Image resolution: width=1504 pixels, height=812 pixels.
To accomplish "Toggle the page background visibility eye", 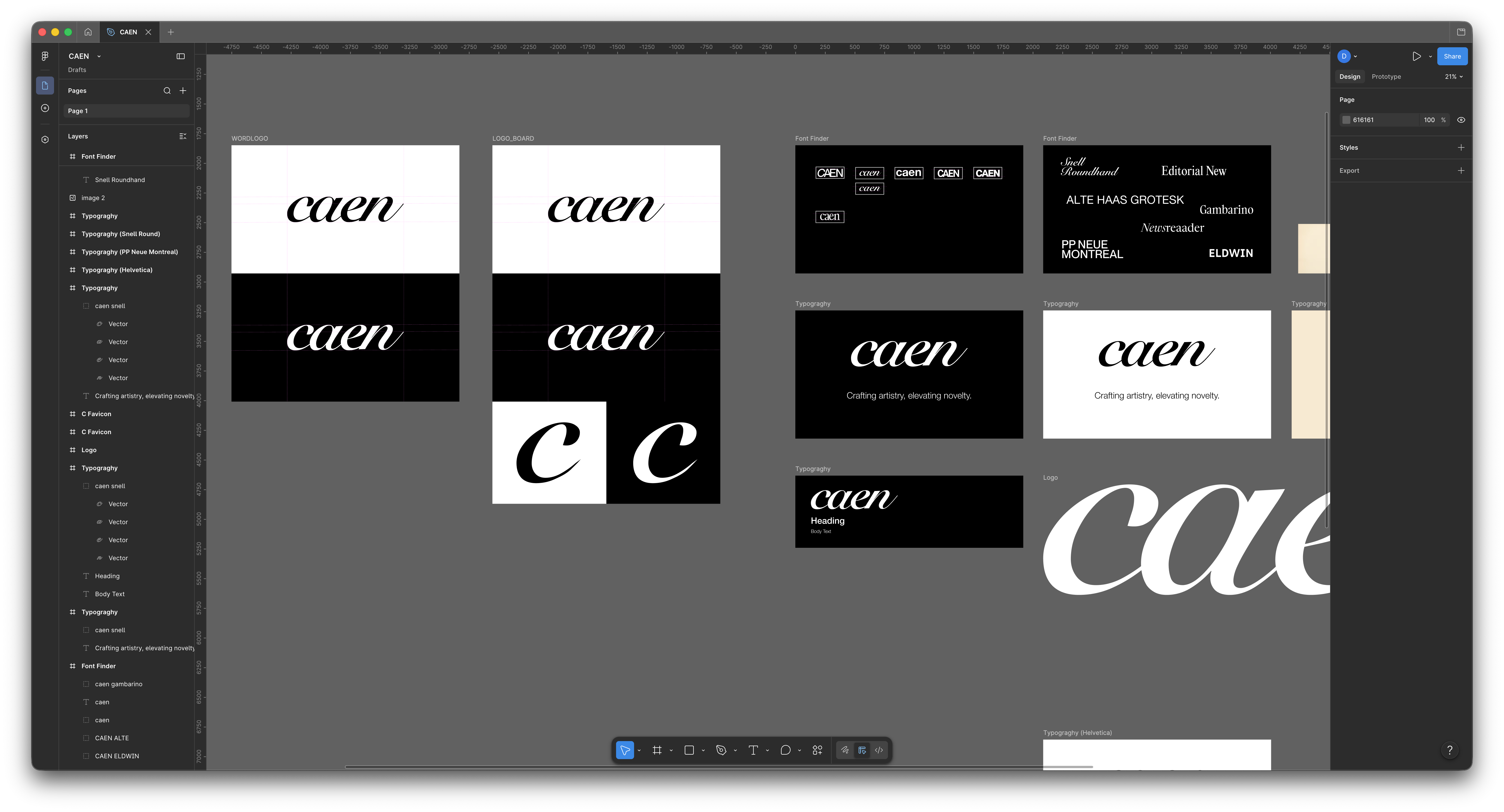I will click(x=1461, y=120).
